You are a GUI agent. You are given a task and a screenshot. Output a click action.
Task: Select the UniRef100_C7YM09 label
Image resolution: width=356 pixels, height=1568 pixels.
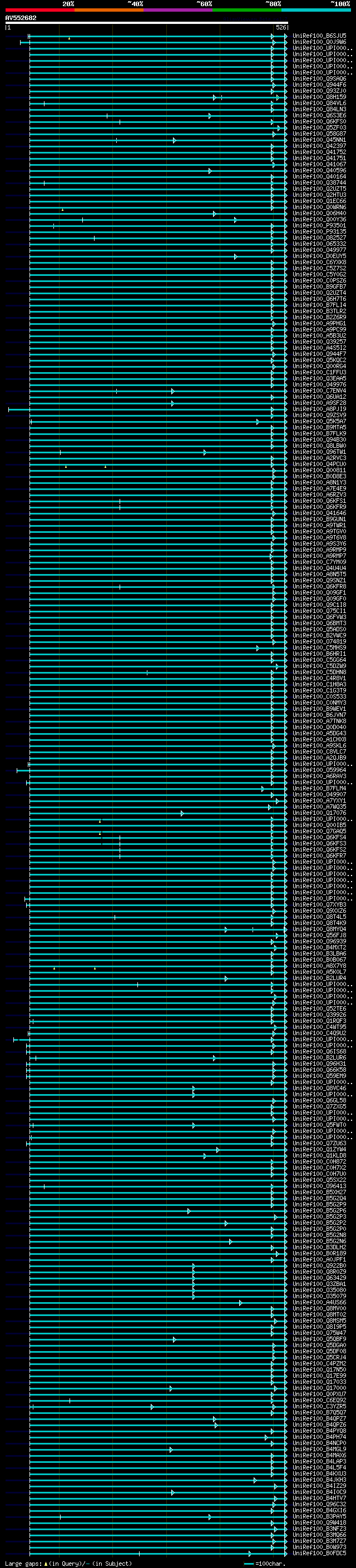click(319, 562)
